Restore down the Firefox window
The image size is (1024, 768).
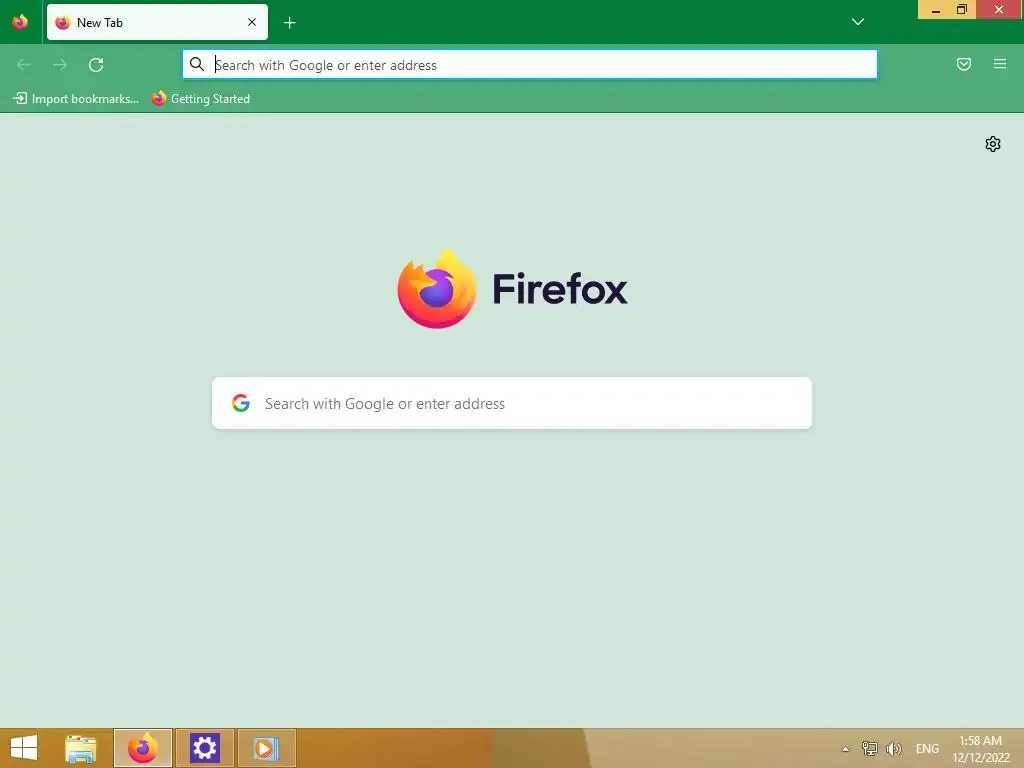tap(962, 10)
